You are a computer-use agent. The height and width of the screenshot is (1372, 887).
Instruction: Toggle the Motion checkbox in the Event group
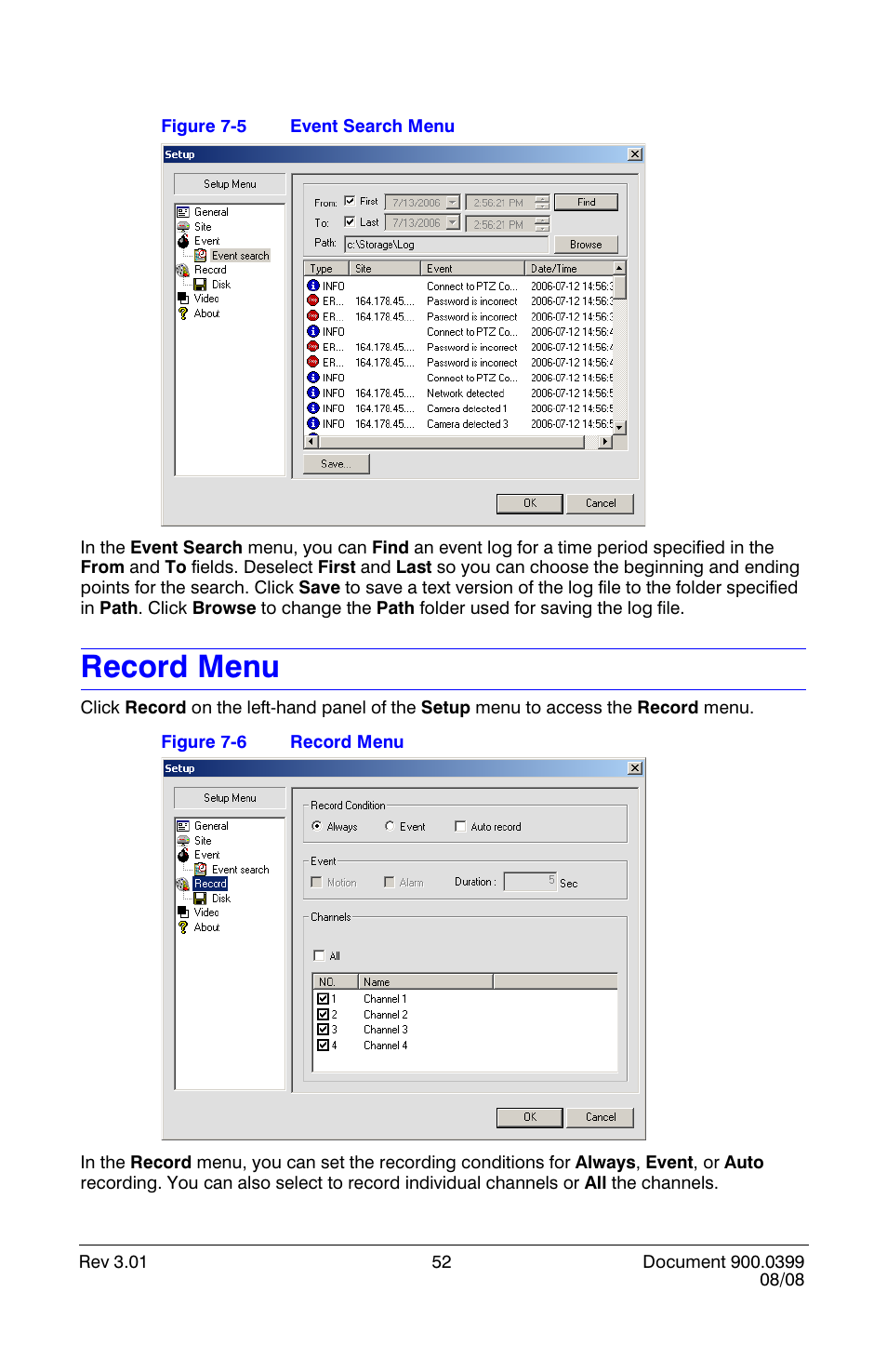(316, 882)
